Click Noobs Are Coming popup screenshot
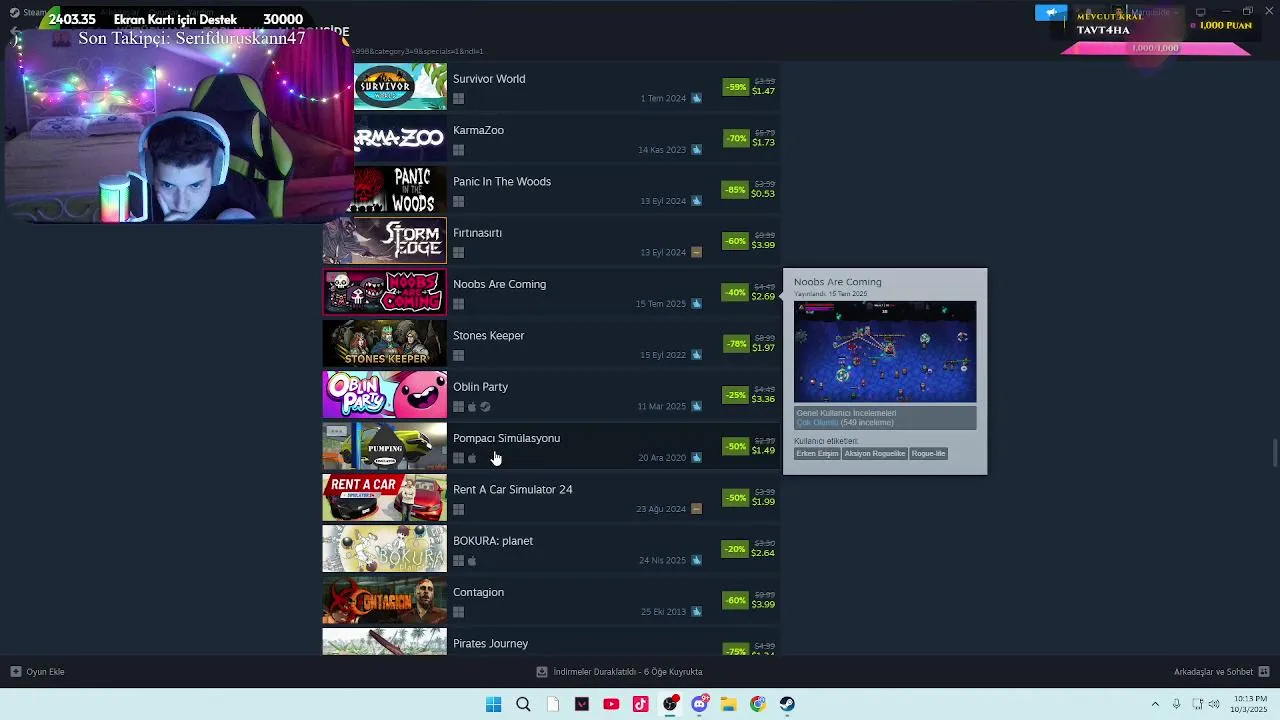 point(885,352)
